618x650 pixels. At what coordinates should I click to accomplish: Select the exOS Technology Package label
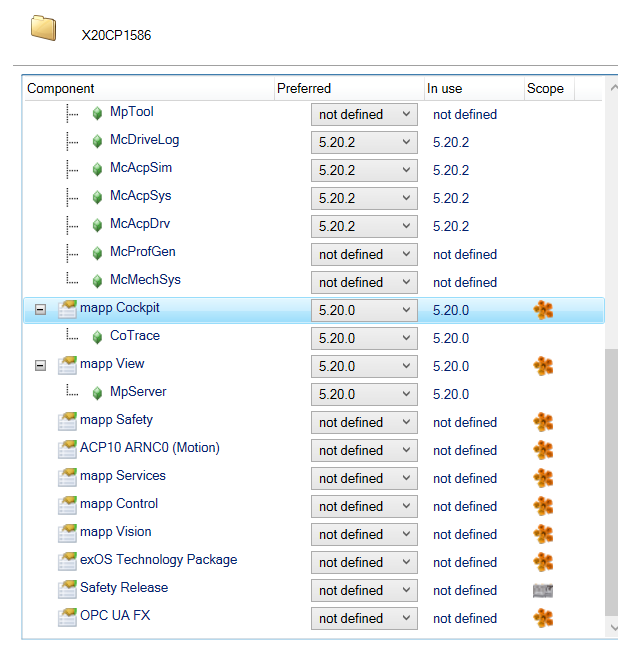pyautogui.click(x=158, y=559)
